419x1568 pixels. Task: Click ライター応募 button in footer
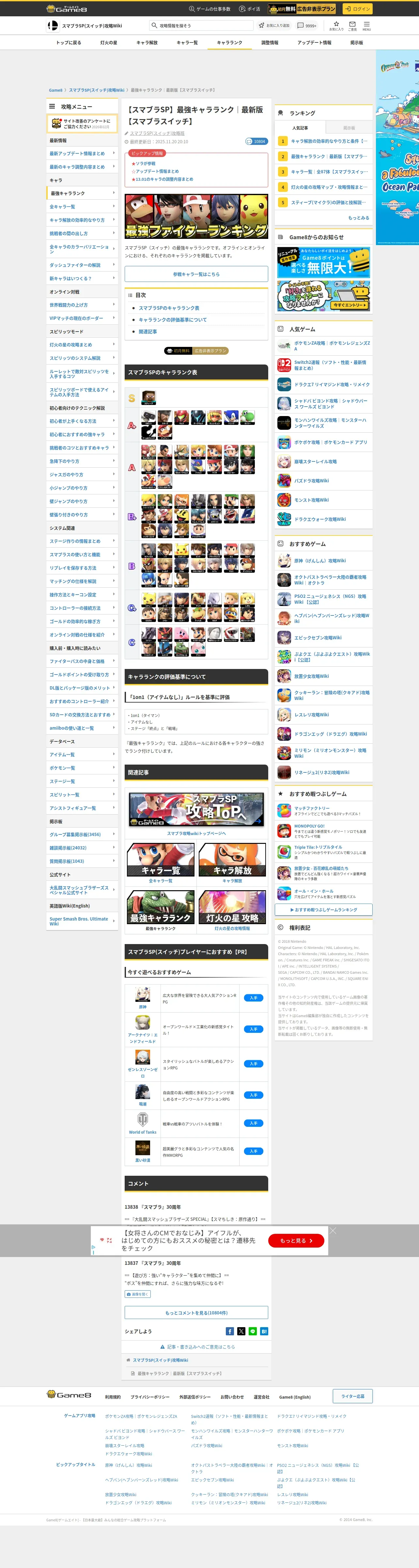pyautogui.click(x=353, y=1396)
